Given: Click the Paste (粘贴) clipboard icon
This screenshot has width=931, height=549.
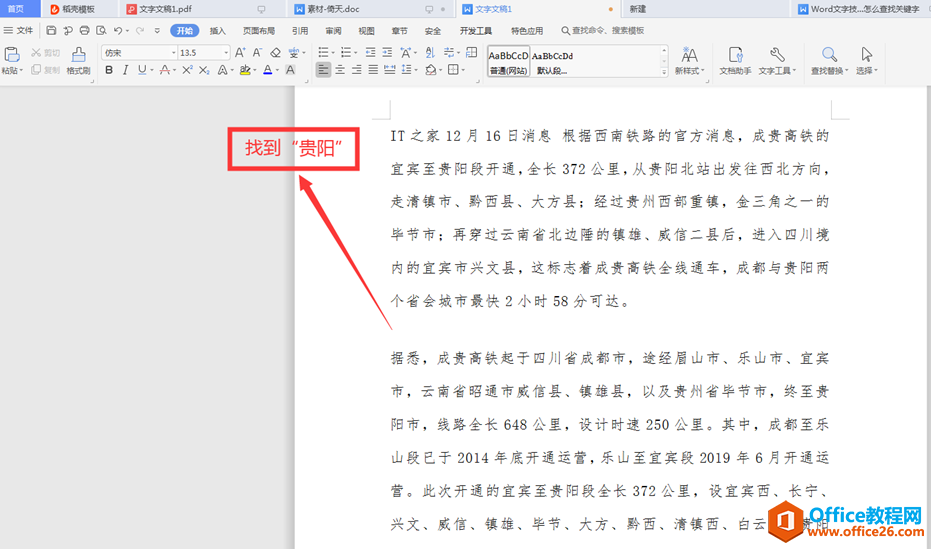Looking at the screenshot, I should (x=12, y=55).
